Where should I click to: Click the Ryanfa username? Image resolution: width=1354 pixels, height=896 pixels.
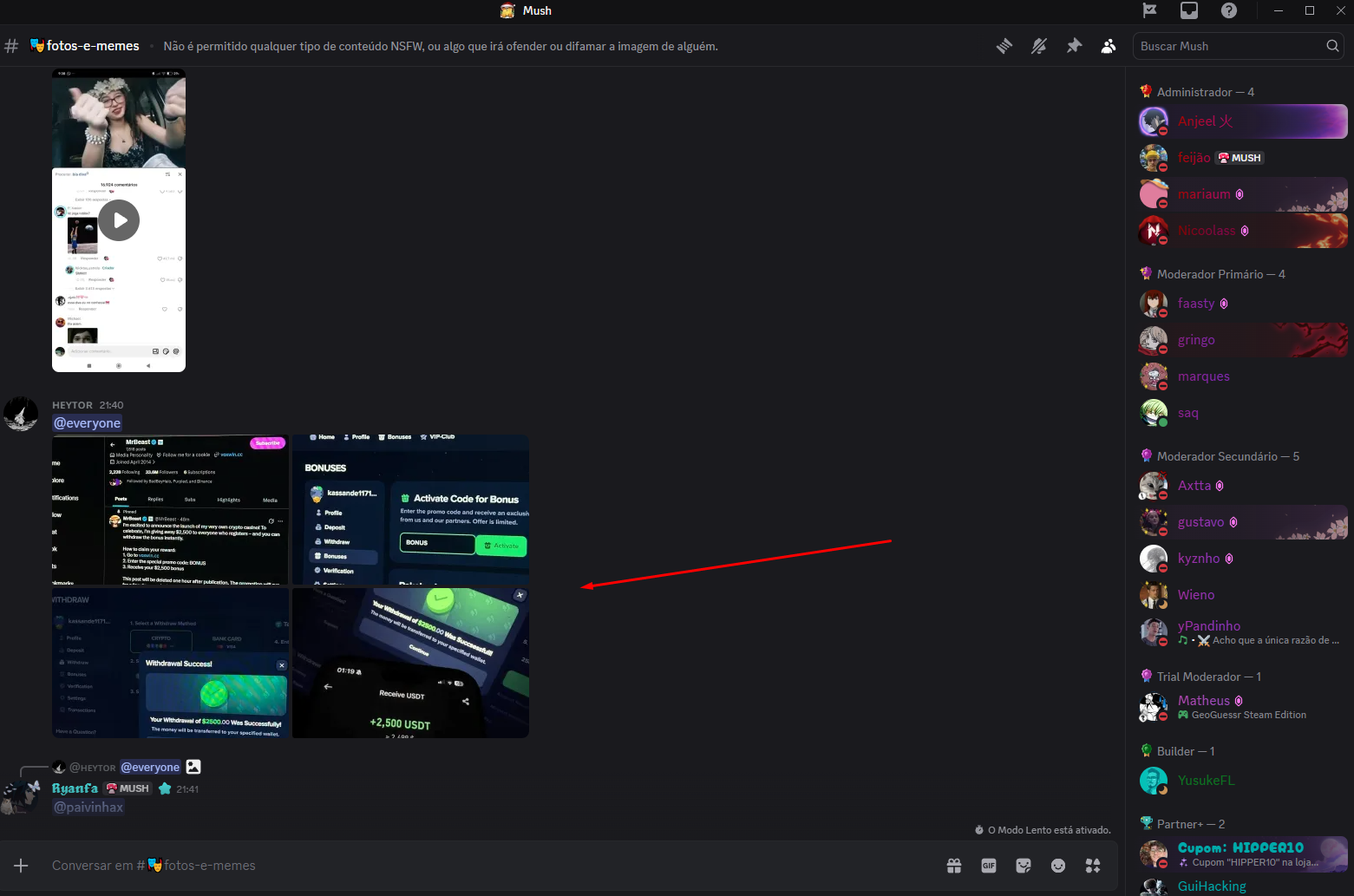point(75,788)
